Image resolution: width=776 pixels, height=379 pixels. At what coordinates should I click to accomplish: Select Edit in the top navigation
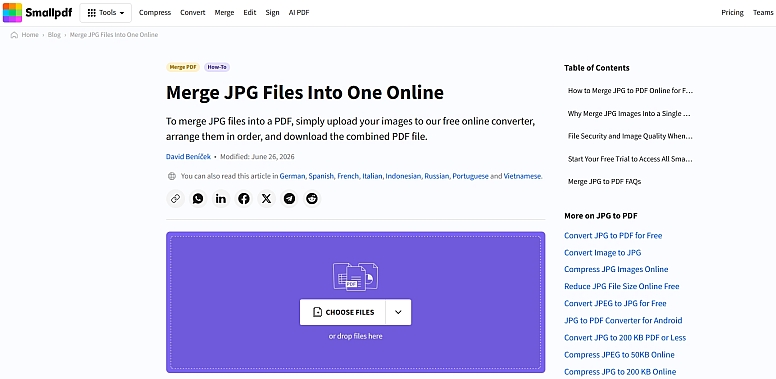250,13
